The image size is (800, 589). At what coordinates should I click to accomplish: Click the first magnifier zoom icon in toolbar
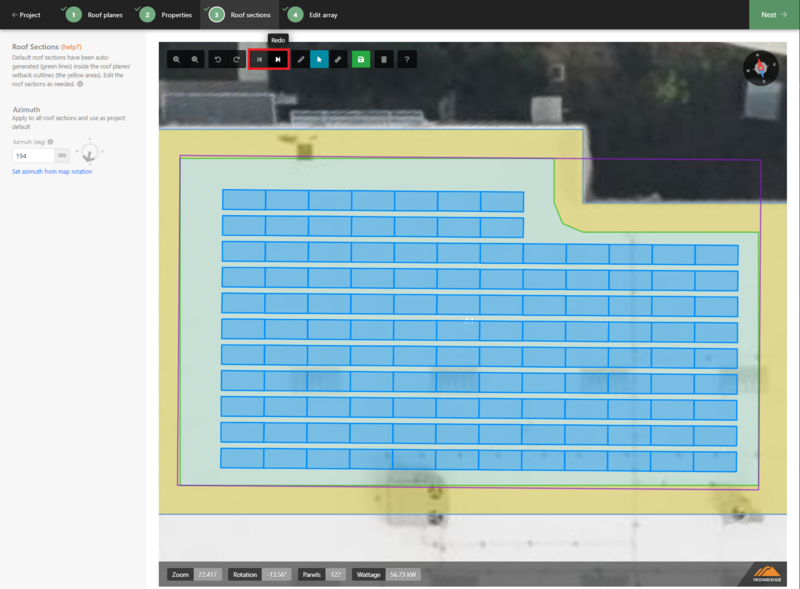[x=177, y=60]
